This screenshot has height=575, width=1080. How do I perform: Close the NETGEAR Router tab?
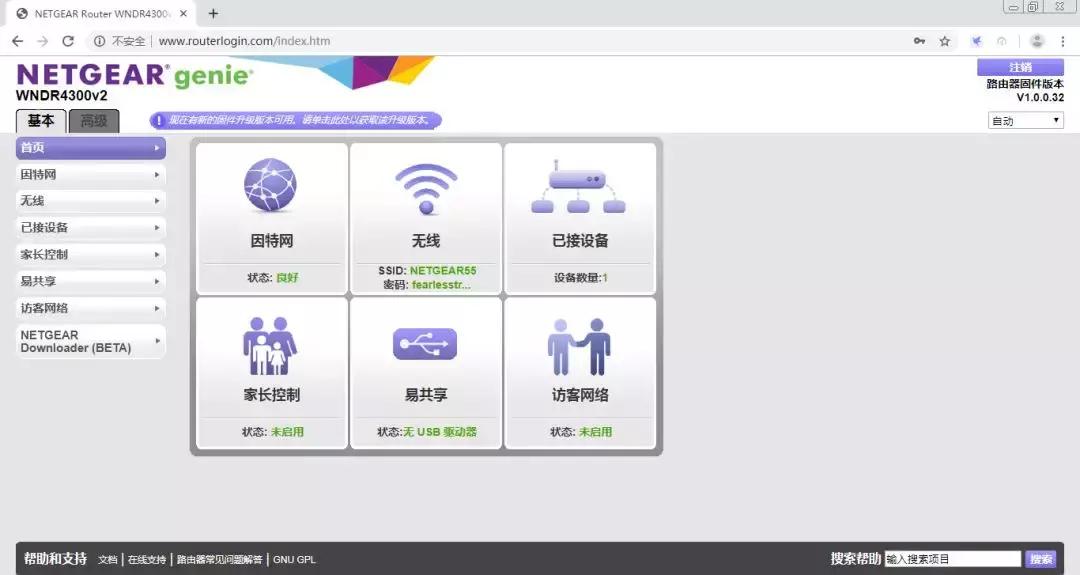(x=183, y=13)
